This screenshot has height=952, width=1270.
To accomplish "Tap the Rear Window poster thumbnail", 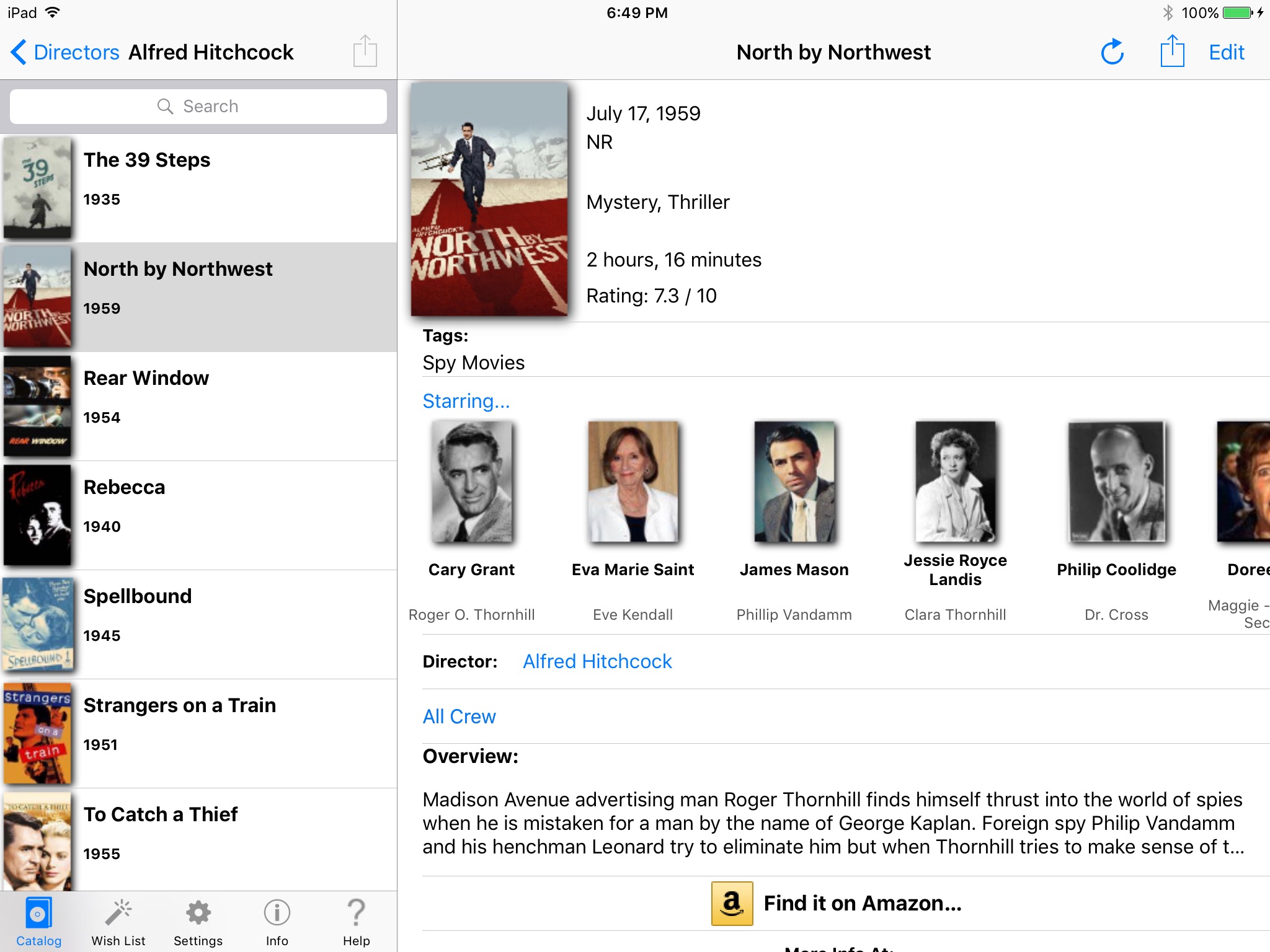I will tap(37, 406).
